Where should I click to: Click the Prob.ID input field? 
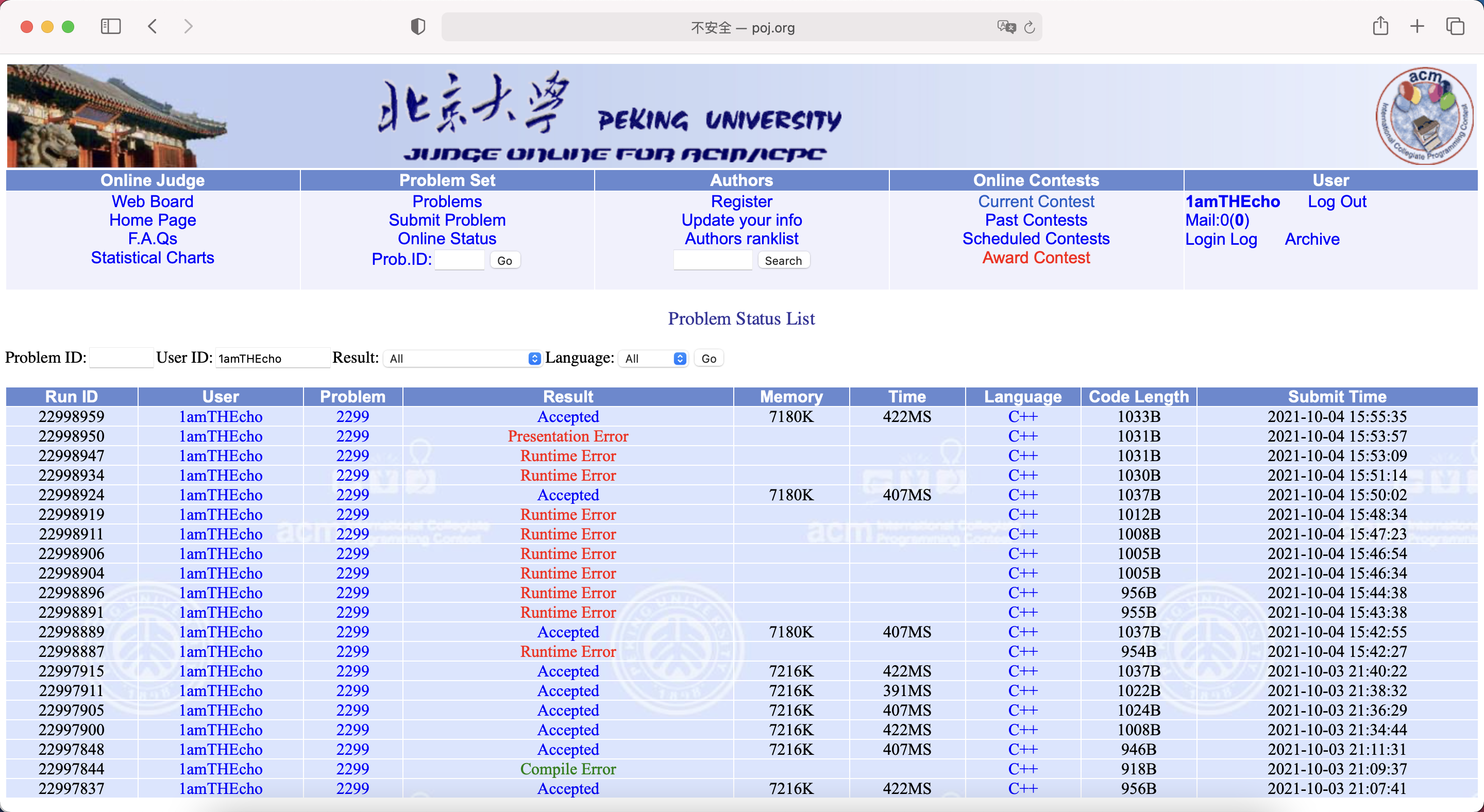[x=459, y=260]
